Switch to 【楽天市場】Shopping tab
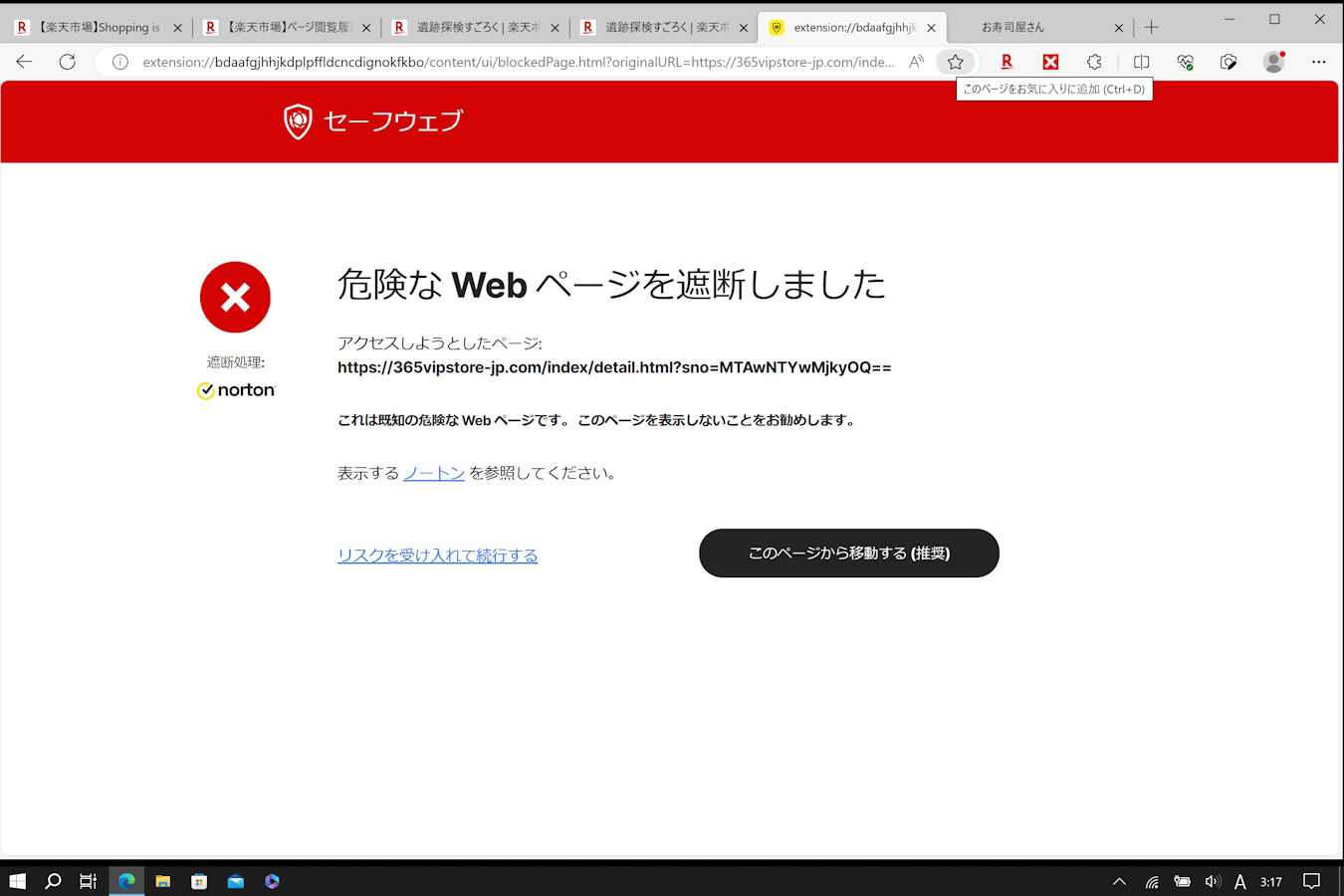Image resolution: width=1344 pixels, height=896 pixels. pyautogui.click(x=99, y=28)
